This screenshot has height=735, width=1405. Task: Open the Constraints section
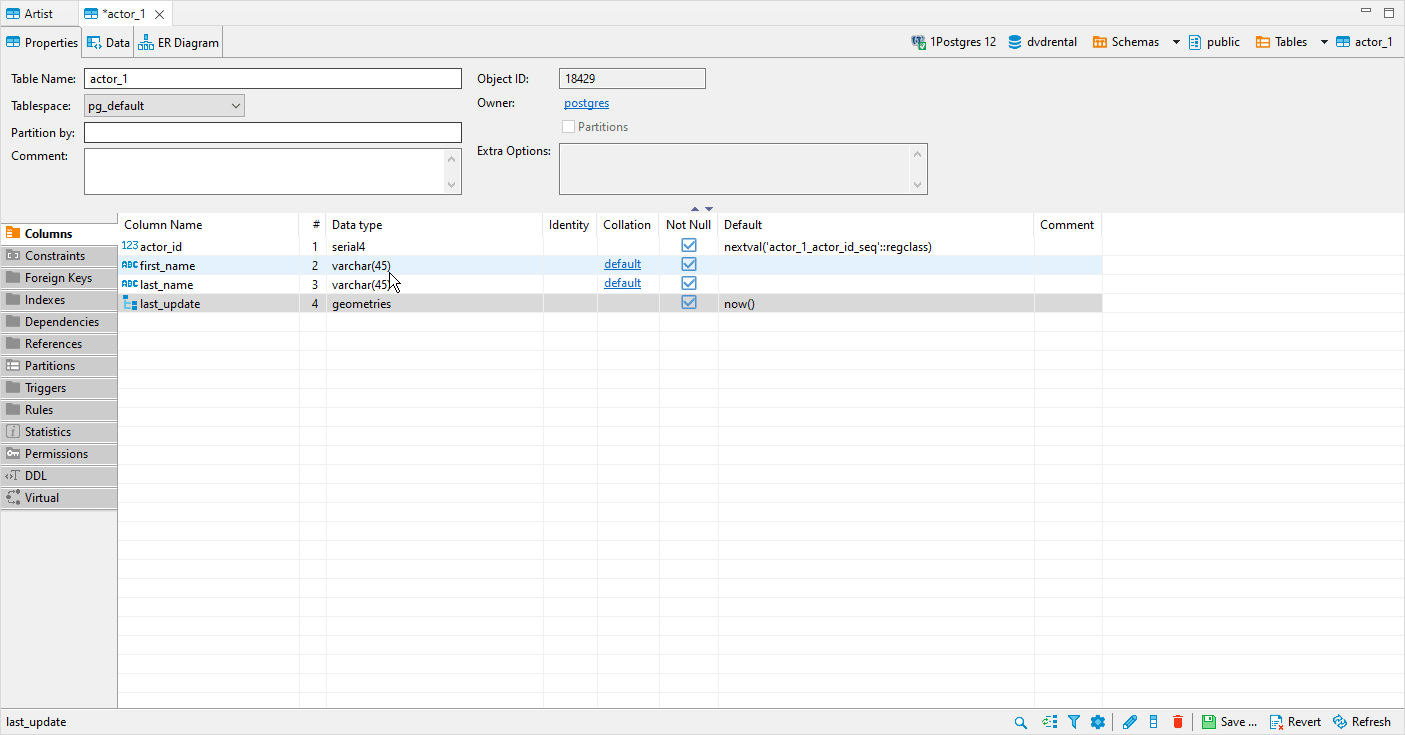(59, 256)
